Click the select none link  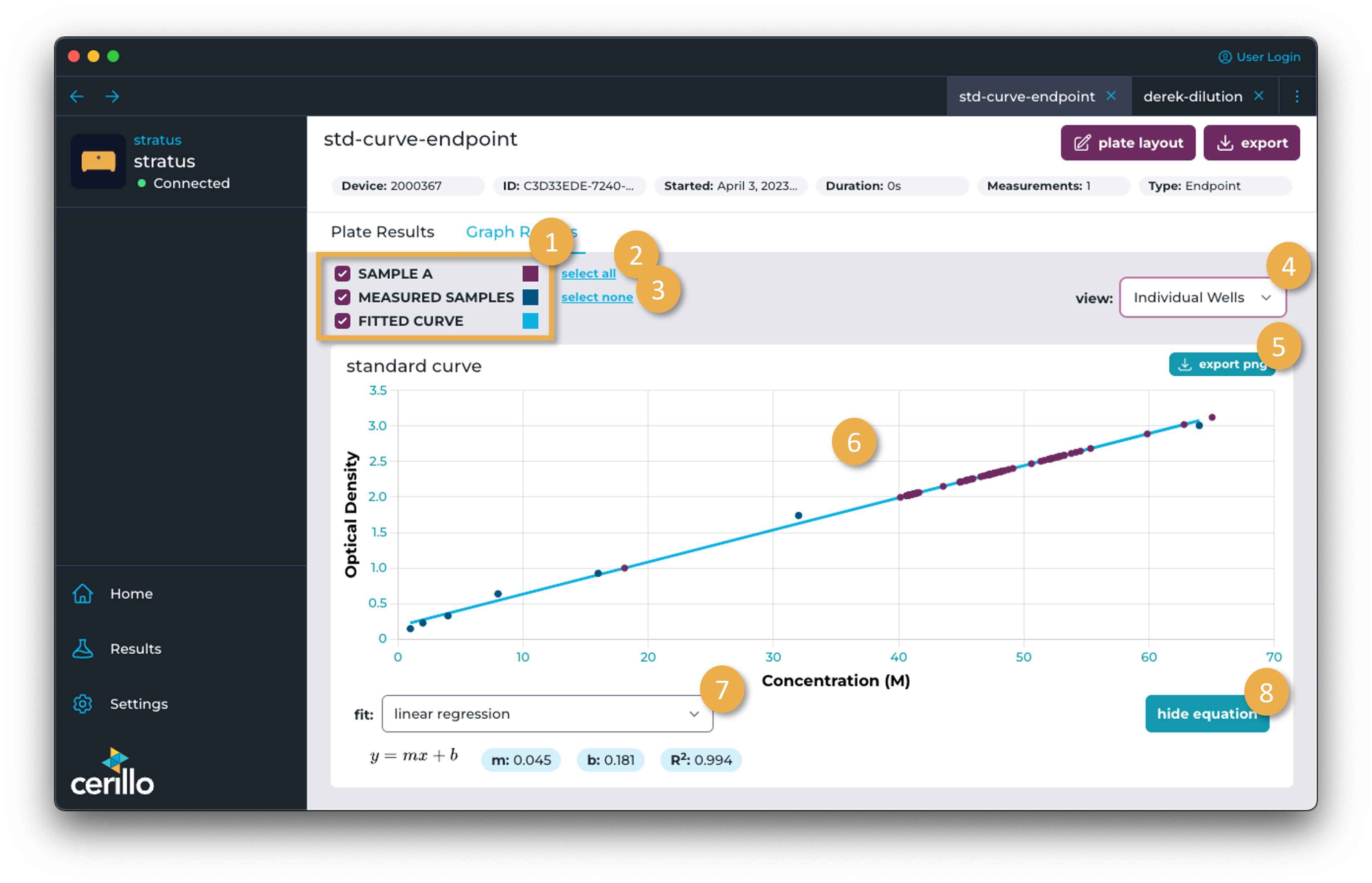coord(597,297)
